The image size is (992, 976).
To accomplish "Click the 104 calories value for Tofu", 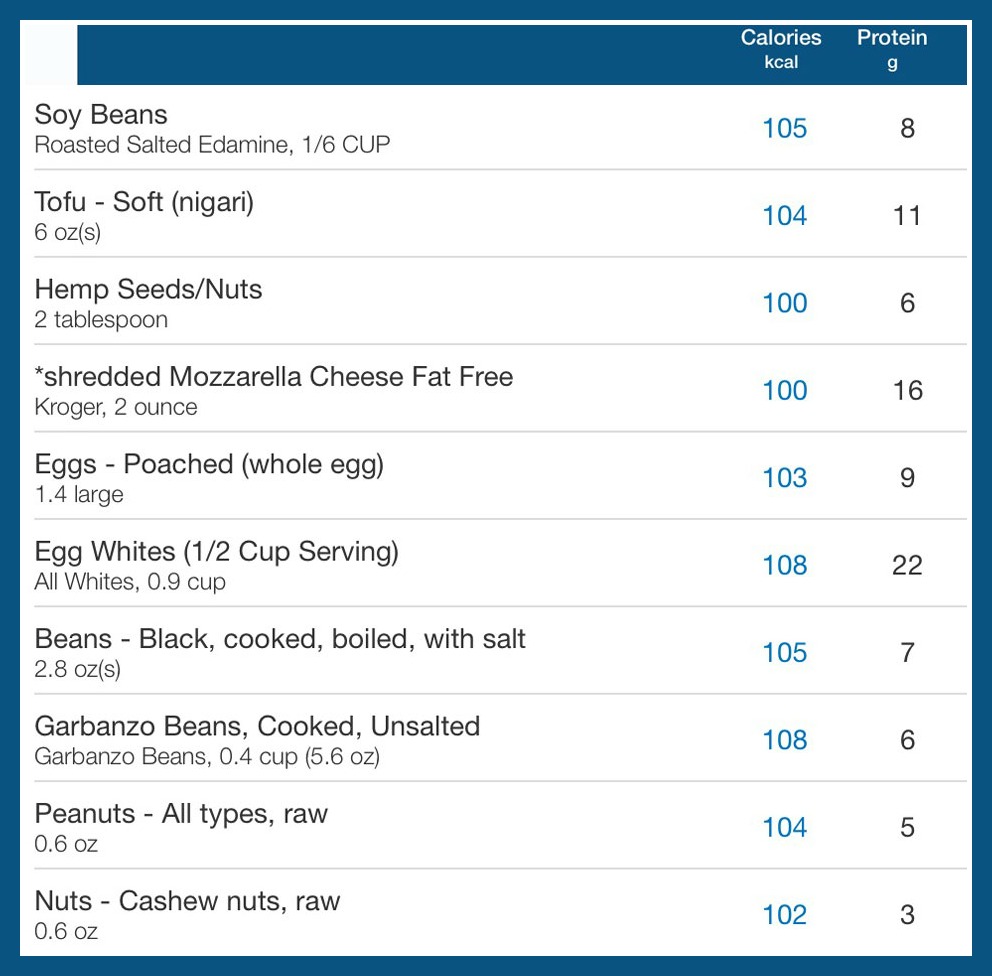I will (x=784, y=216).
